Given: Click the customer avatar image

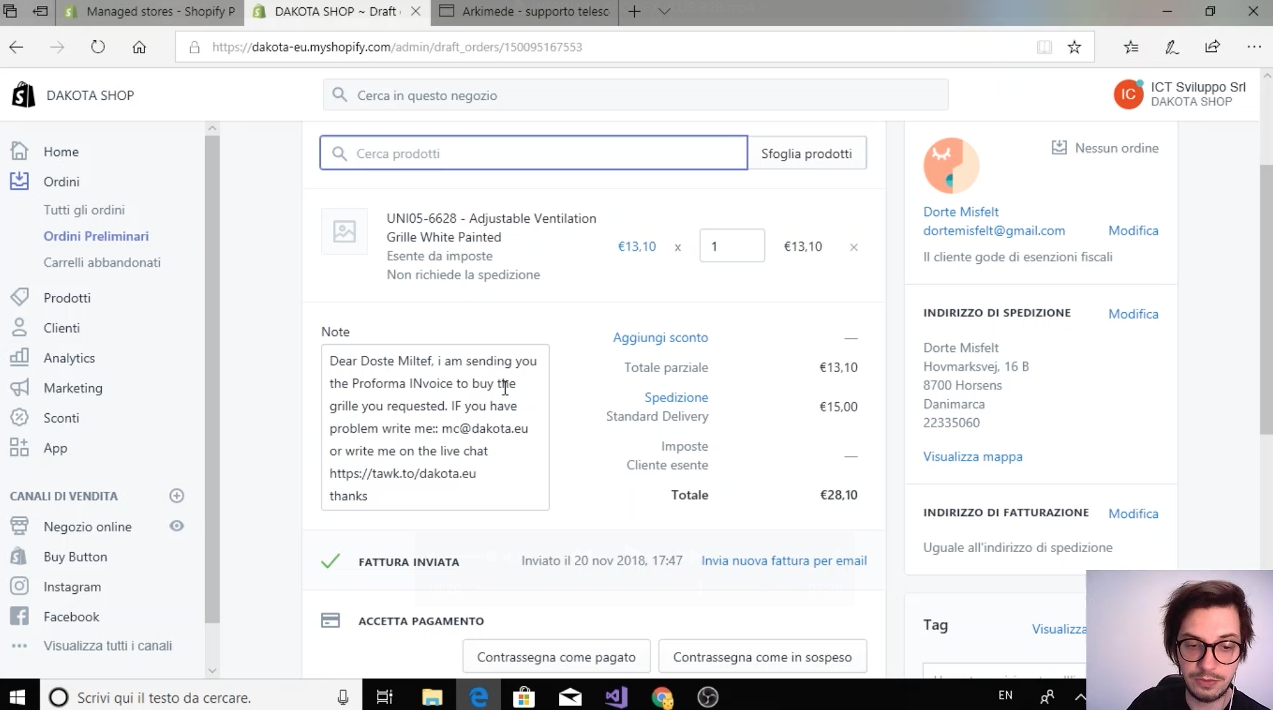Looking at the screenshot, I should [x=951, y=166].
